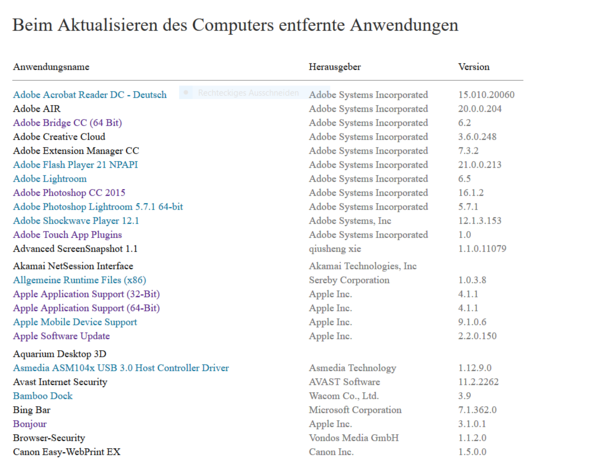590x464 pixels.
Task: Click version 7.1.362.0
Action: pos(477,410)
